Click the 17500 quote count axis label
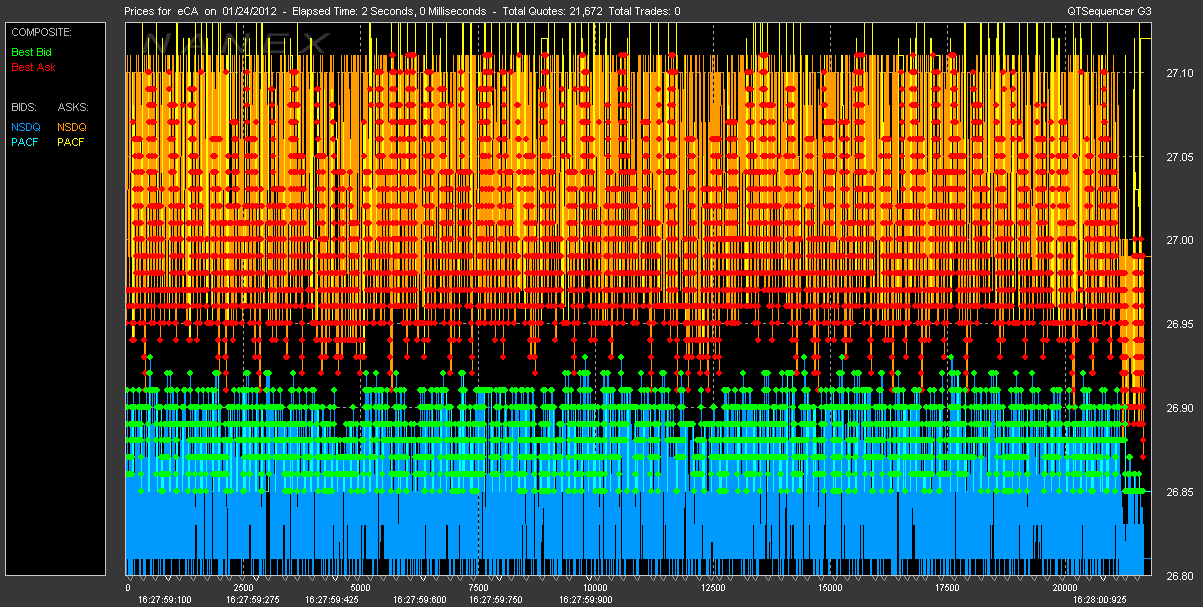 [x=947, y=588]
